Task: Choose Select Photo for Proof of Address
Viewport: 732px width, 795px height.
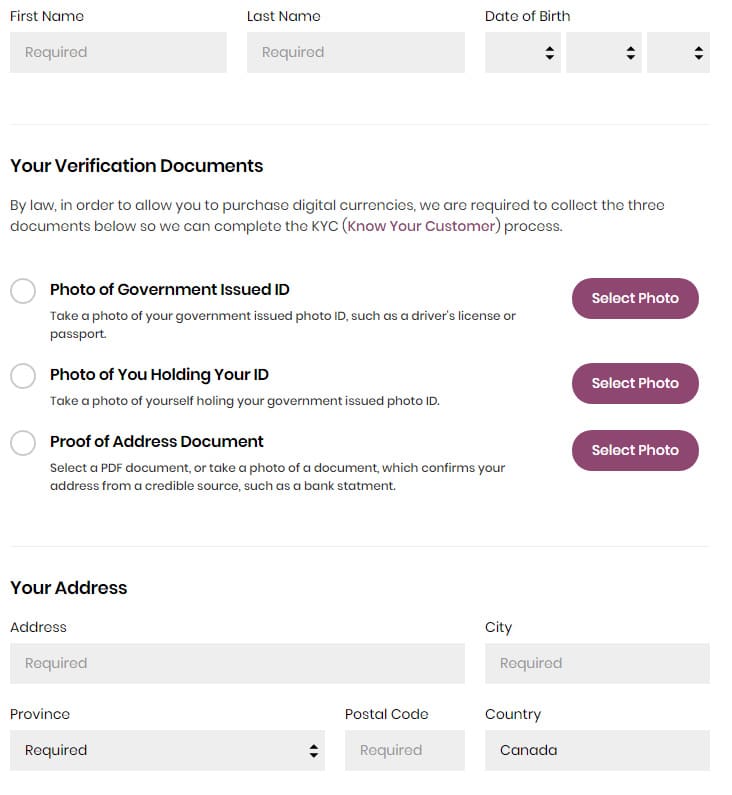Action: pos(635,450)
